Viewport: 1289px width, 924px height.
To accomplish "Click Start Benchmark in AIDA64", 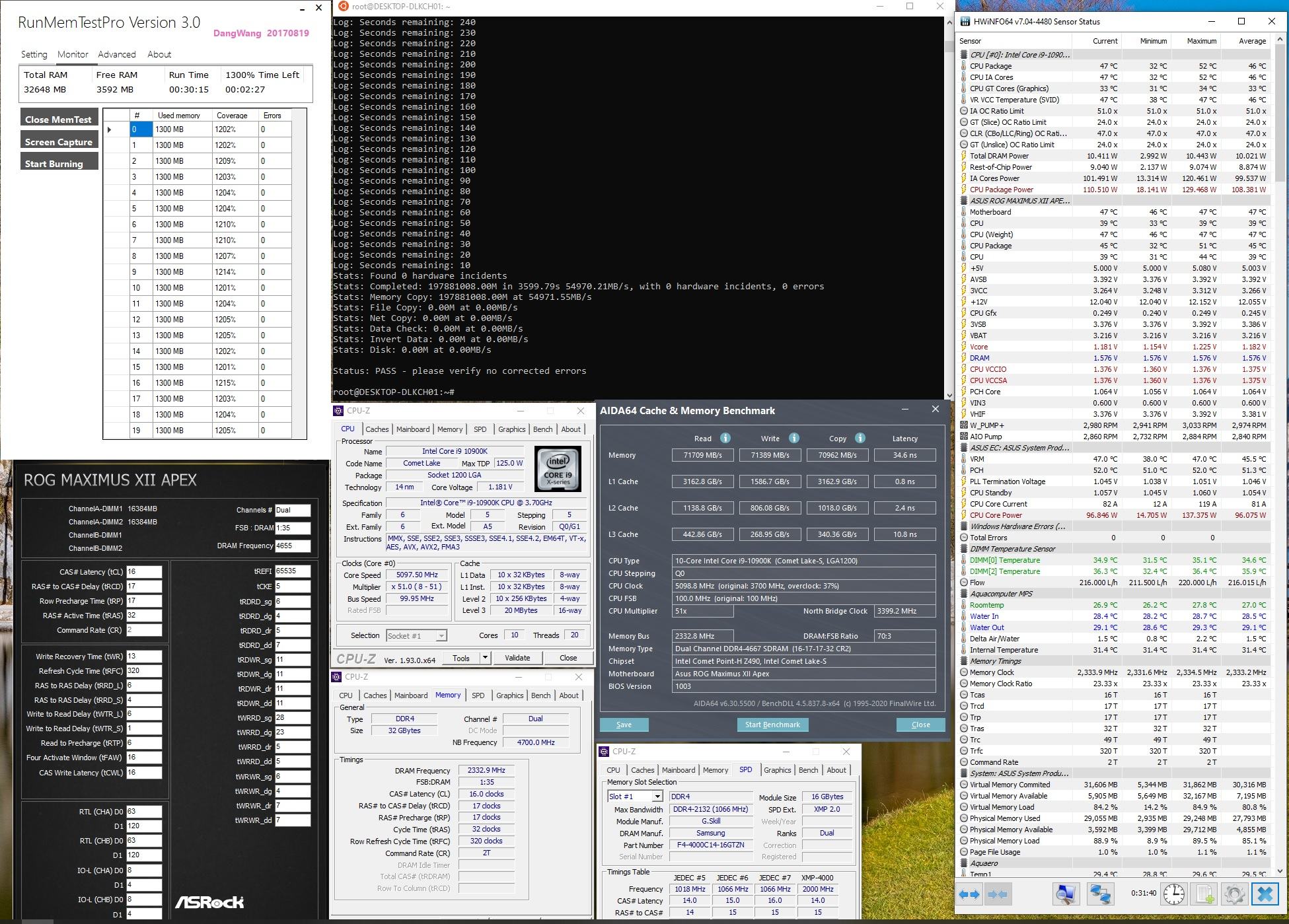I will coord(772,725).
